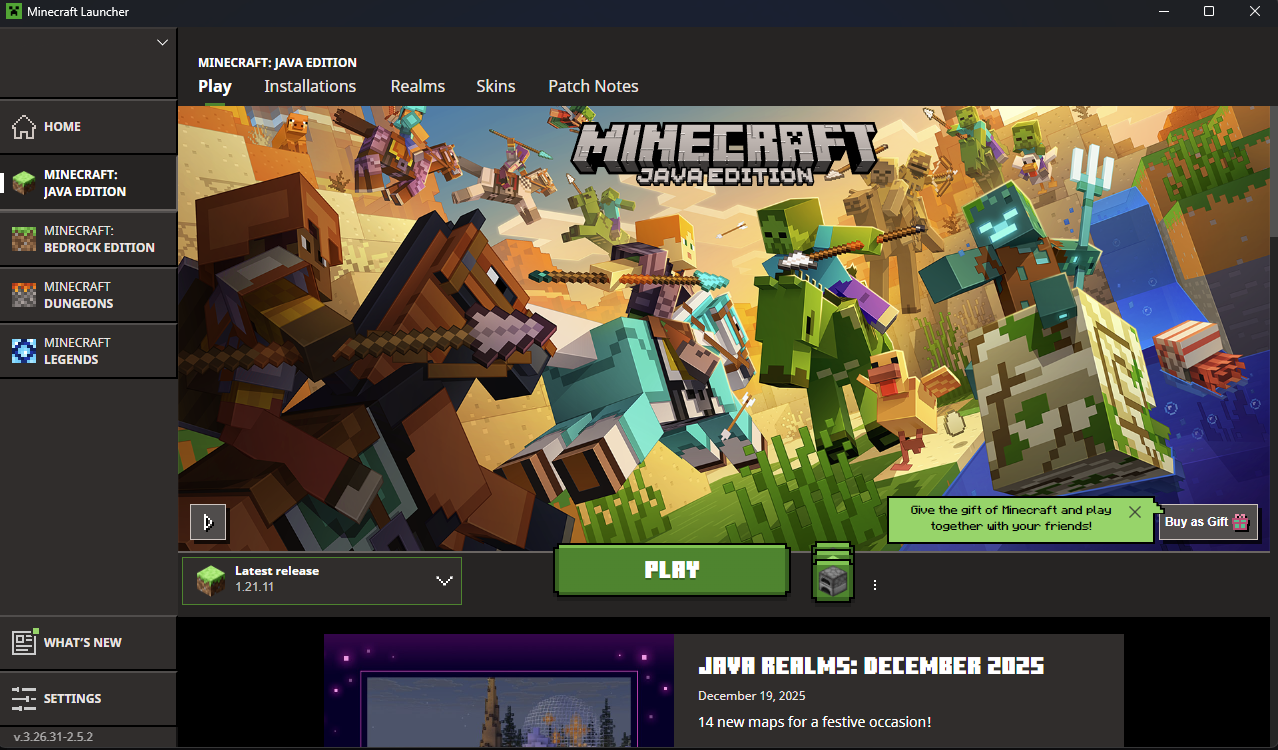Open What's New news icon
Image resolution: width=1278 pixels, height=750 pixels.
click(x=25, y=643)
